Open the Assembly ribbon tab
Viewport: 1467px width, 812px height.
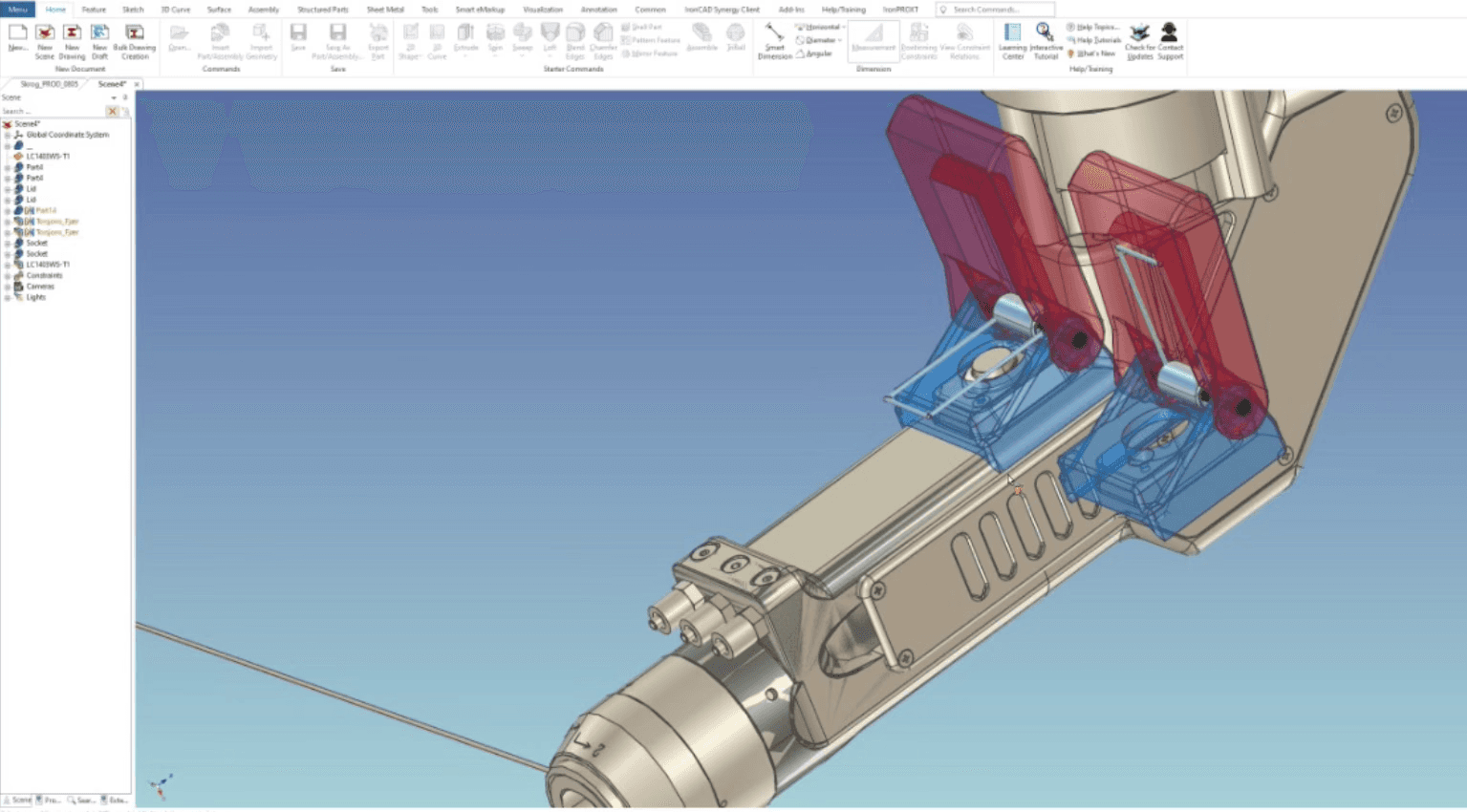coord(264,10)
